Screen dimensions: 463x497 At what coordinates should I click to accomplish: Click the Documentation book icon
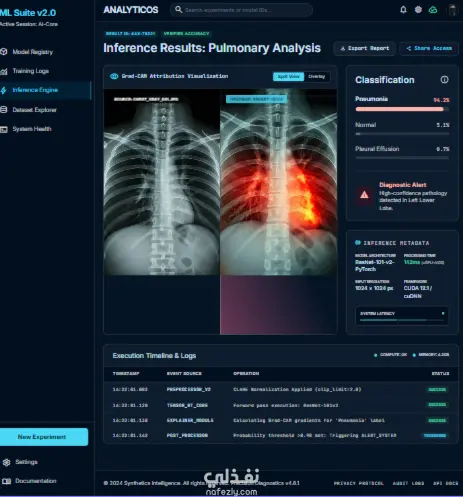tap(6, 481)
